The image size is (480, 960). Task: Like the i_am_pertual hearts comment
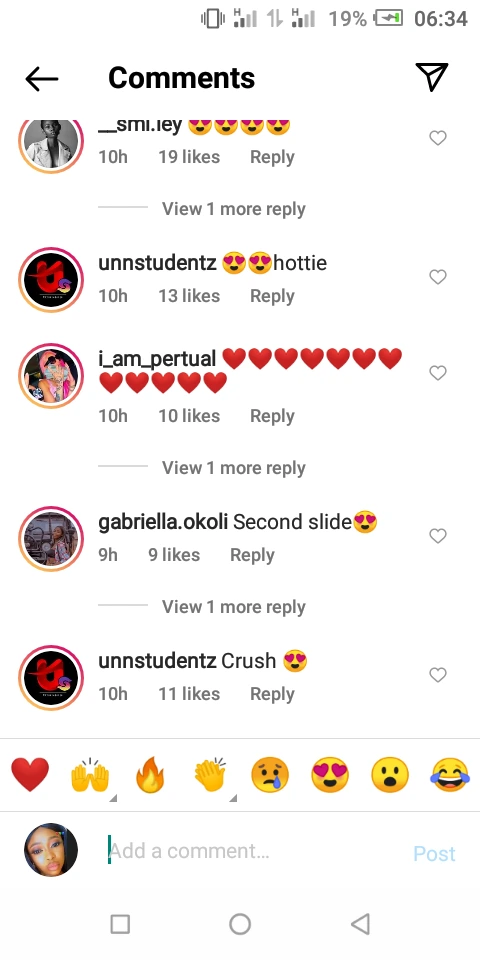tap(438, 372)
